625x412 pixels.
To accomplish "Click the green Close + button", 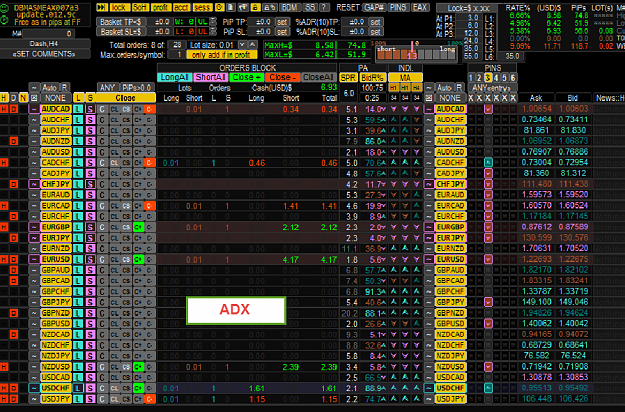I will click(x=247, y=77).
